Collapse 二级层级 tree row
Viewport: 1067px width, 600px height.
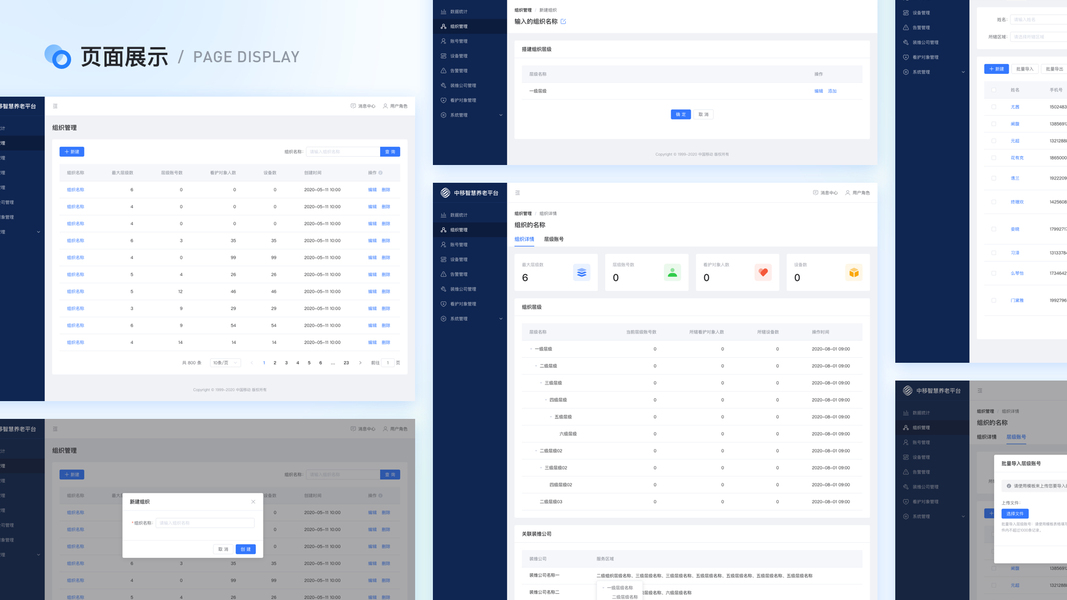536,366
